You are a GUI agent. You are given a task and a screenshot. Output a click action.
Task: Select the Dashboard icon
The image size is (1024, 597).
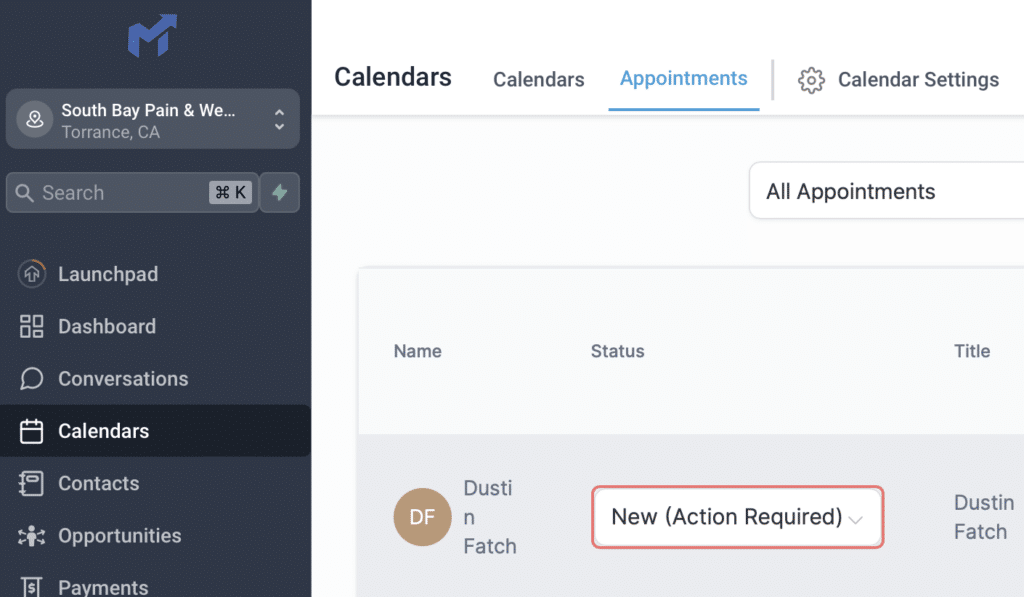pos(31,326)
